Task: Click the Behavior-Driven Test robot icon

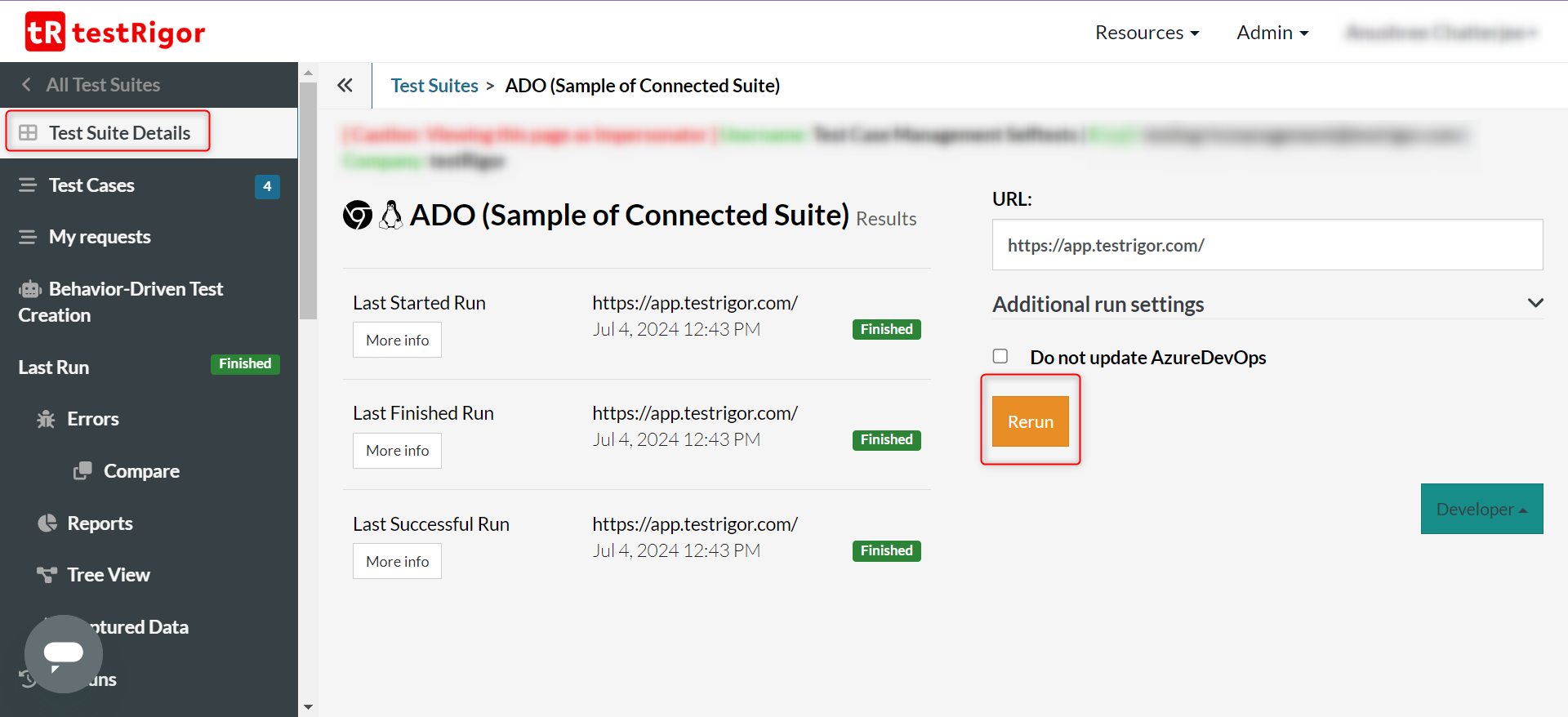Action: click(x=30, y=289)
